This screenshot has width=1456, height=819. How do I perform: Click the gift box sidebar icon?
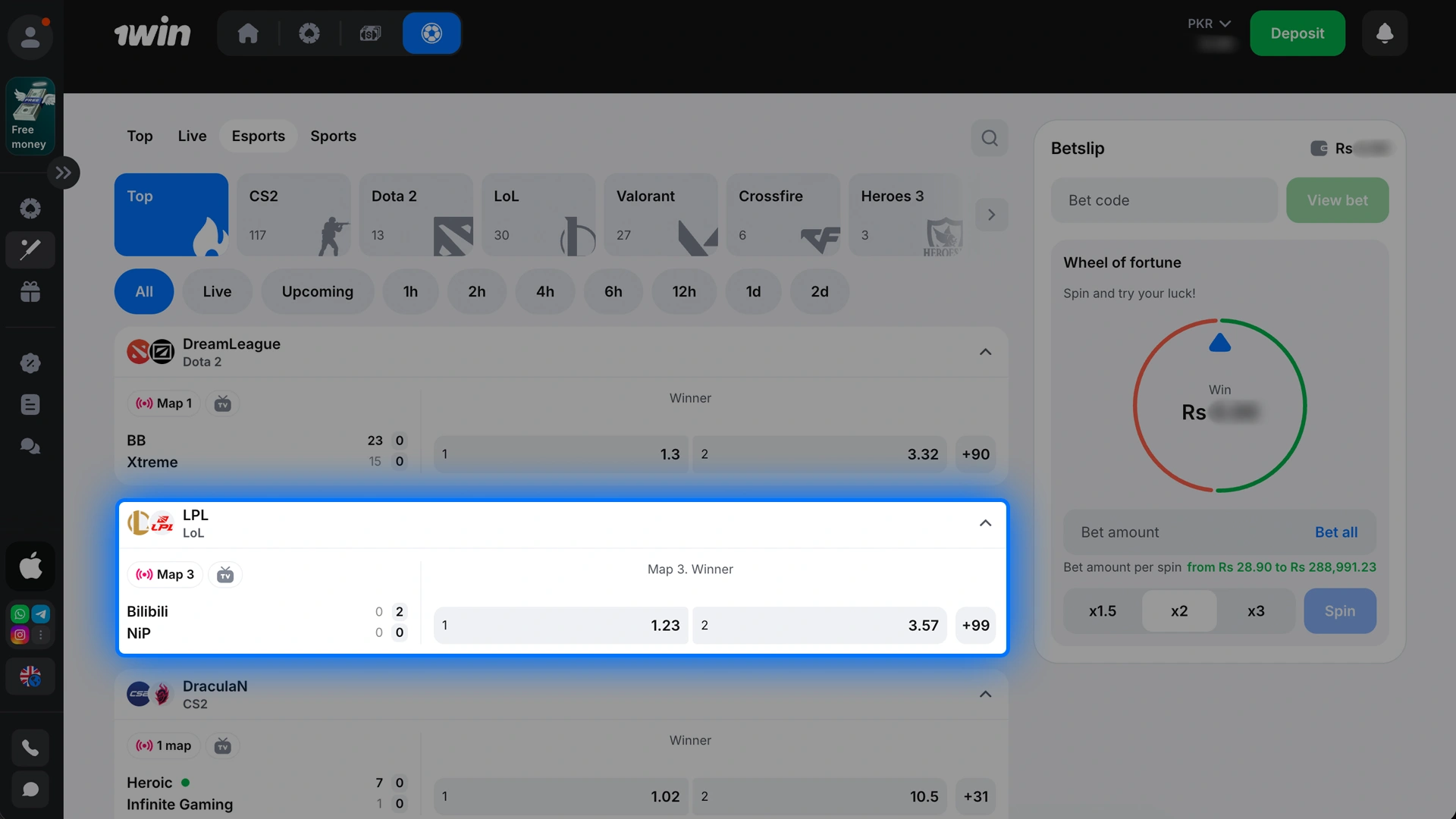[x=30, y=291]
